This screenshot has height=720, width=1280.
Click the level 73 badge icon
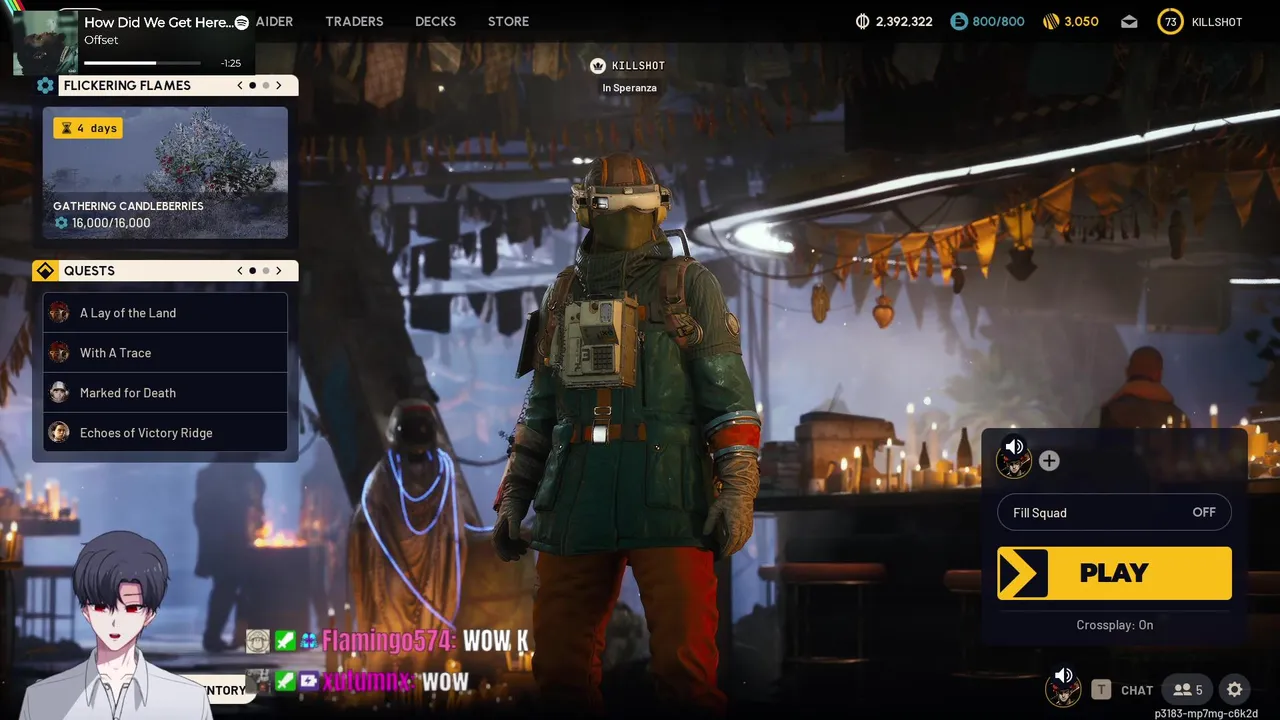(1170, 21)
